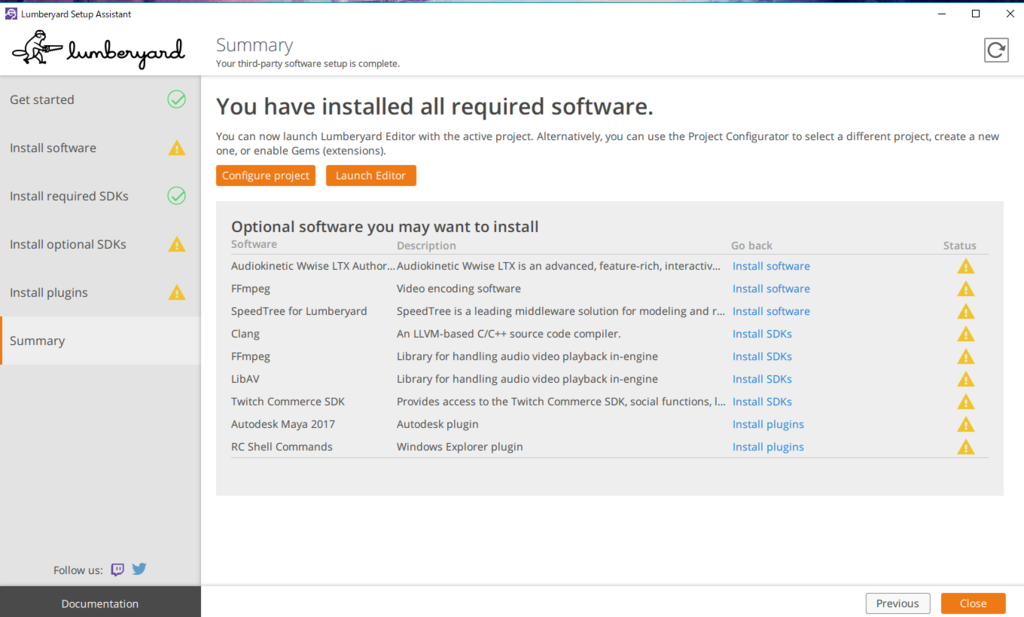This screenshot has width=1024, height=617.
Task: Click the warning icon beside Install plugins step
Action: click(x=176, y=293)
